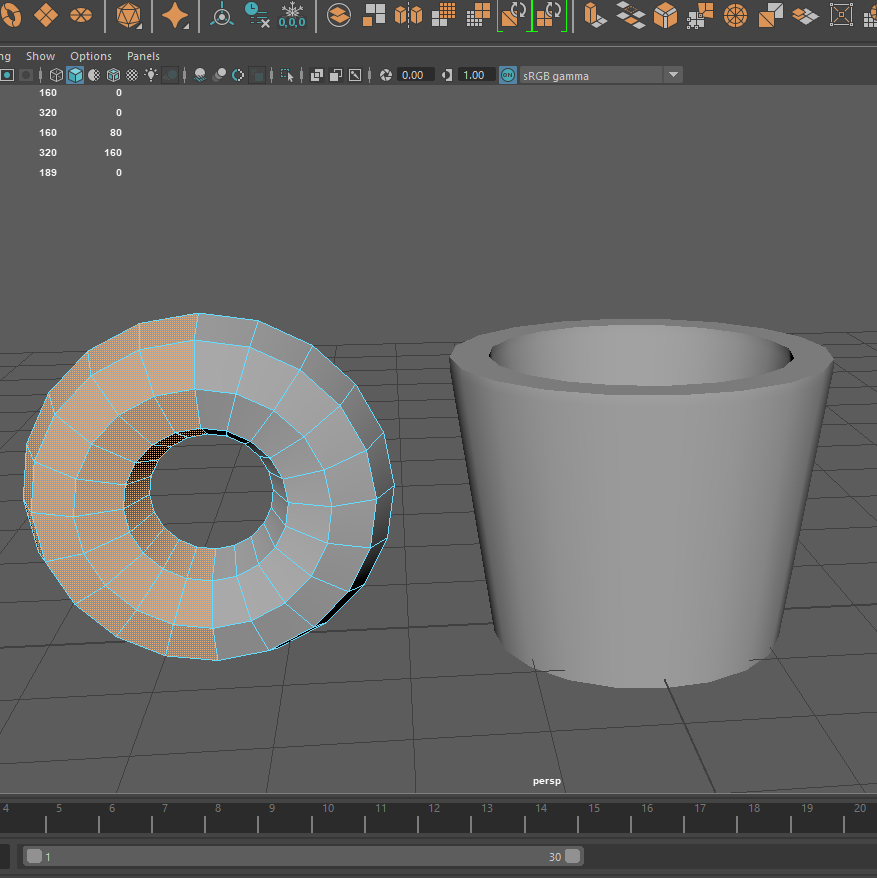Toggle the use all lights bulb icon
Screen dimensions: 877x878
coord(151,75)
